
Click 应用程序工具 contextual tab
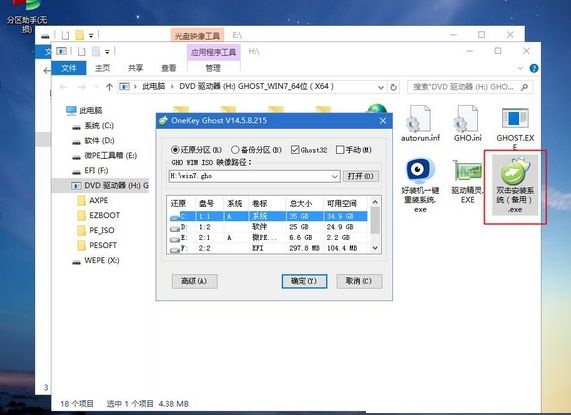coord(214,52)
